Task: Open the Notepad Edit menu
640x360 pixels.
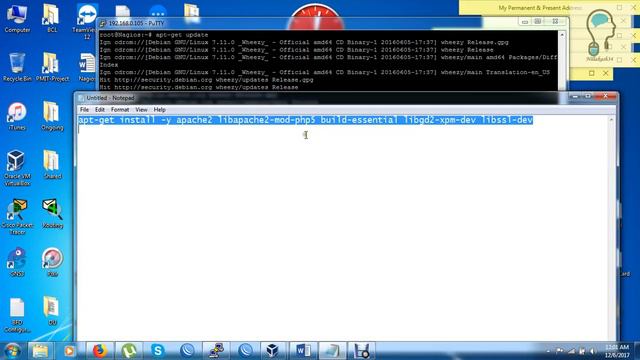Action: click(x=100, y=110)
